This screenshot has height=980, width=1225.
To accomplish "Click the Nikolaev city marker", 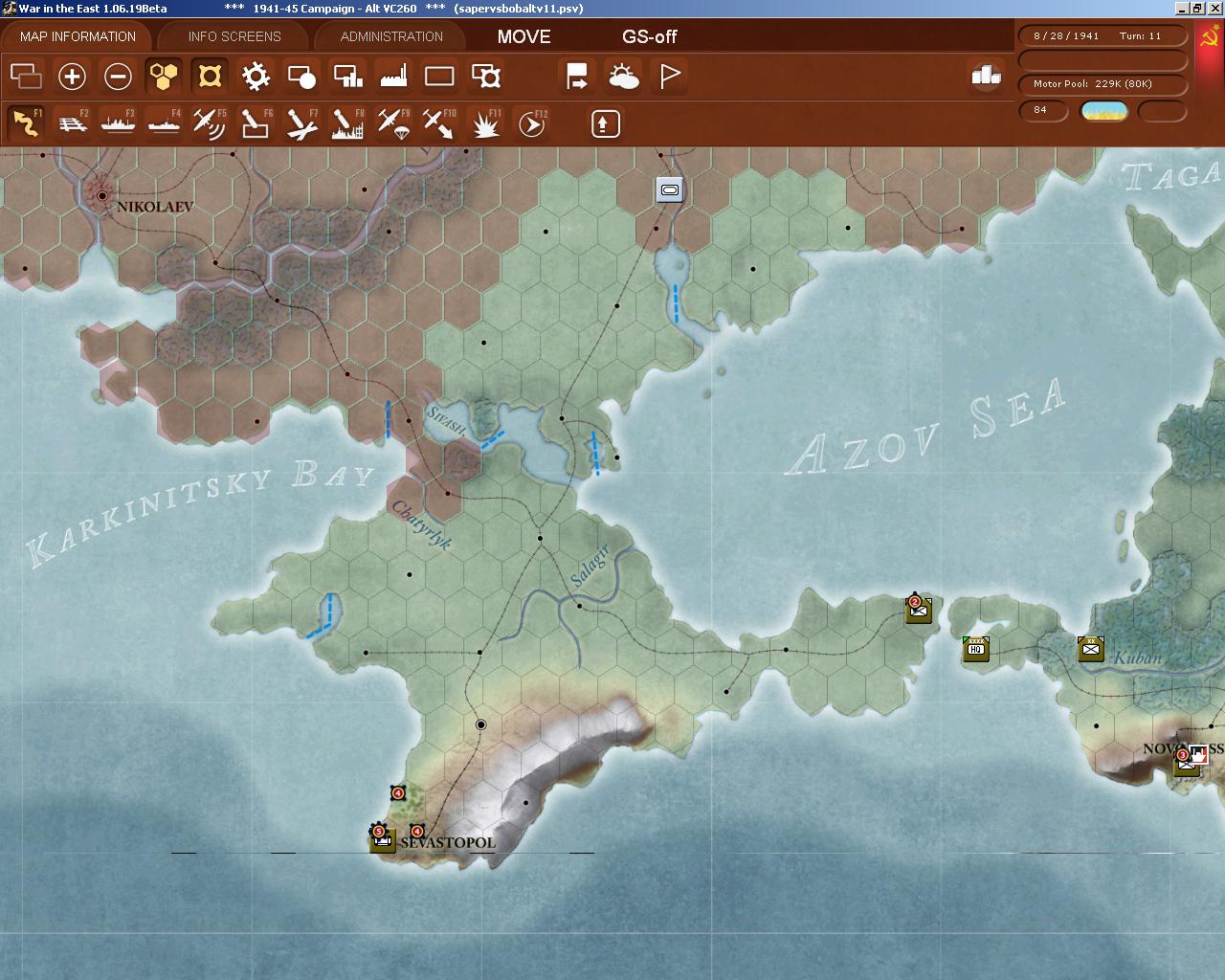I will [102, 195].
